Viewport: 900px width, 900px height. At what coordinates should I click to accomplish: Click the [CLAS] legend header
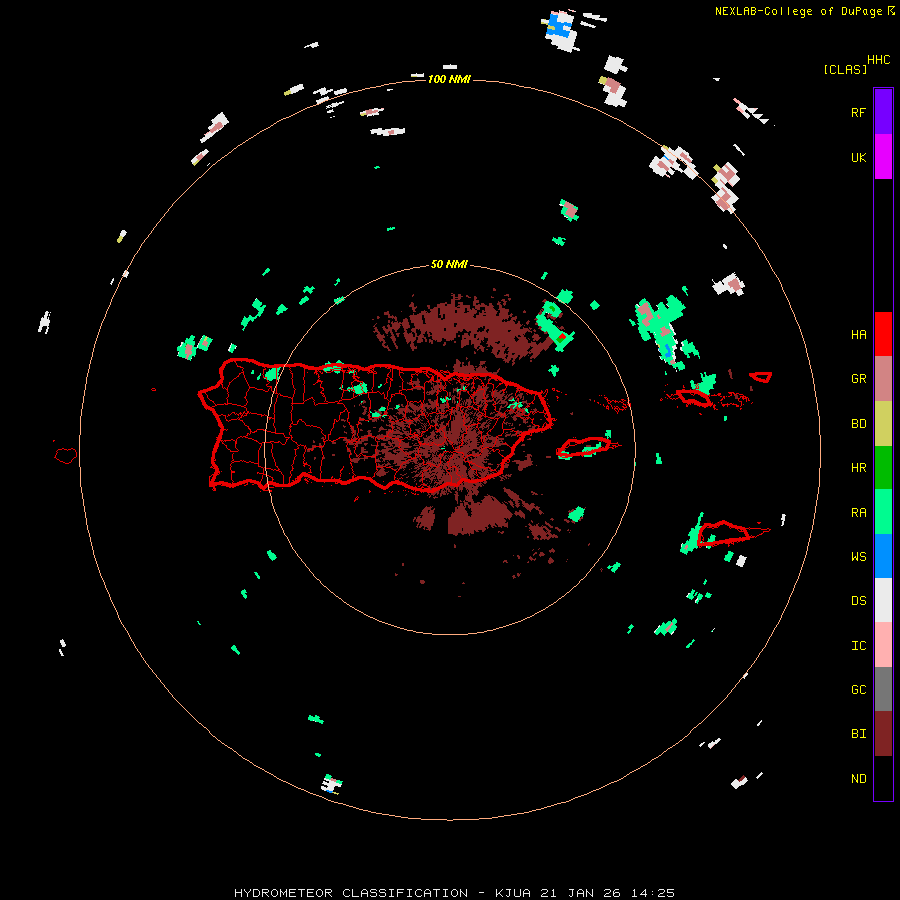click(845, 69)
